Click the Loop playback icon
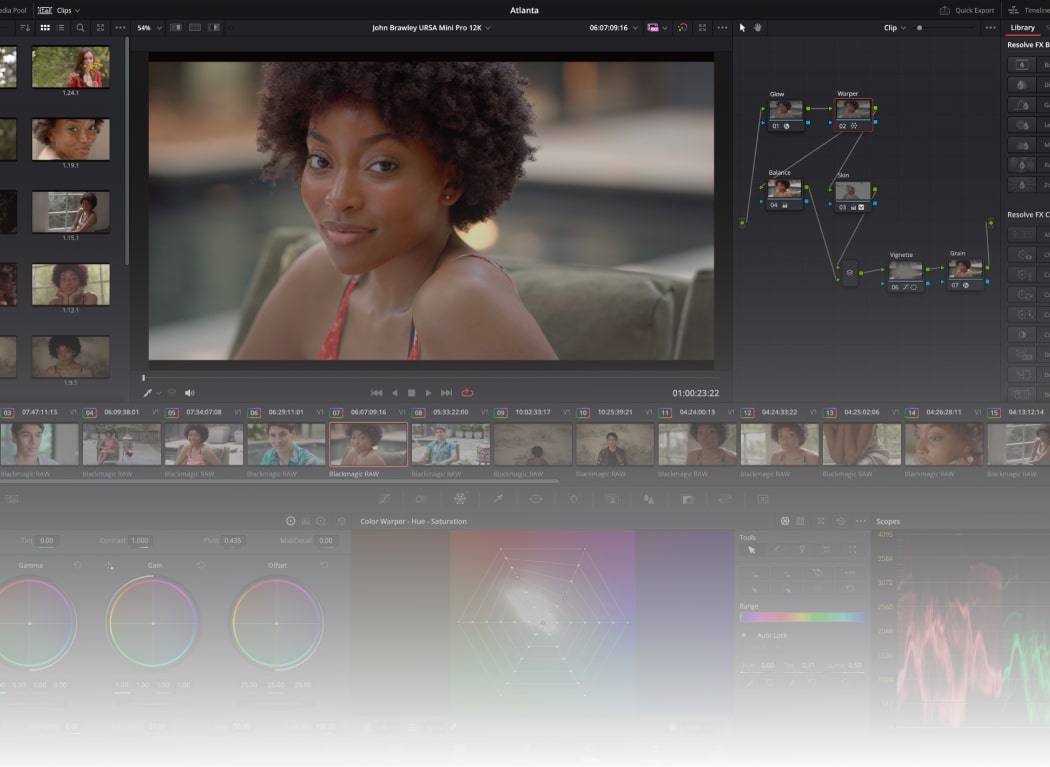Image resolution: width=1050 pixels, height=767 pixels. point(467,393)
